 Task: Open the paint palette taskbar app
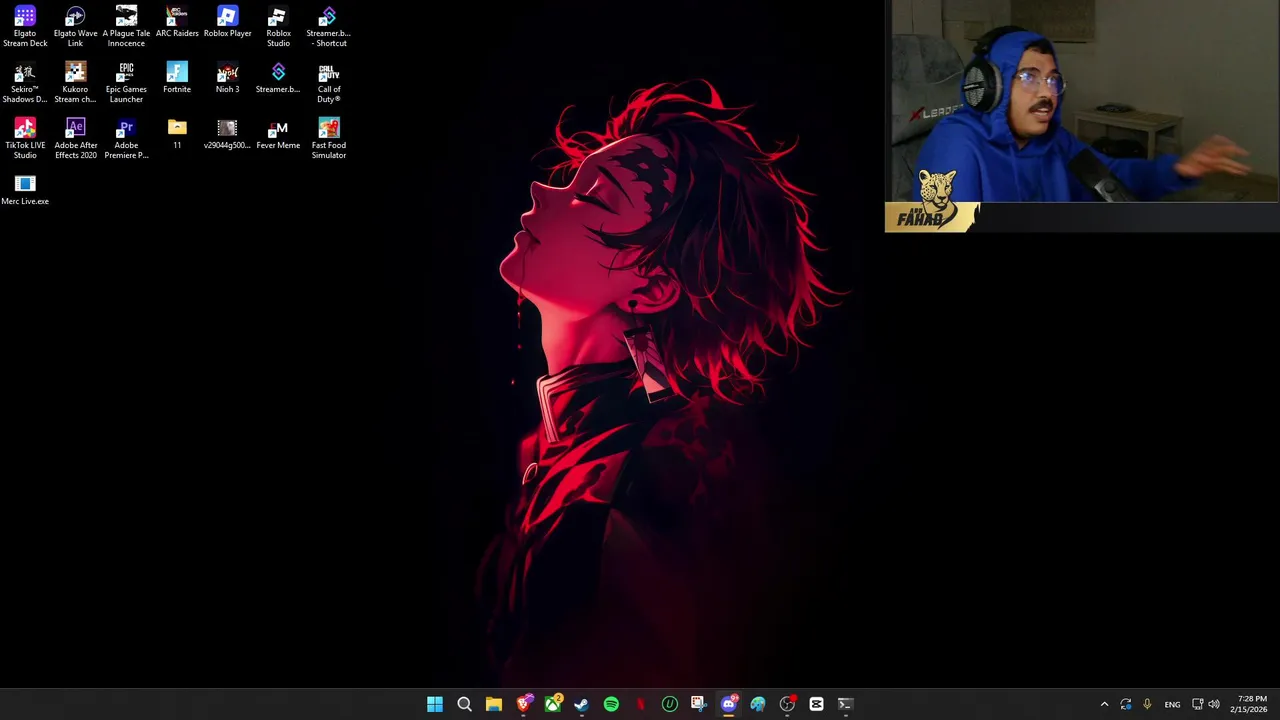(x=758, y=704)
